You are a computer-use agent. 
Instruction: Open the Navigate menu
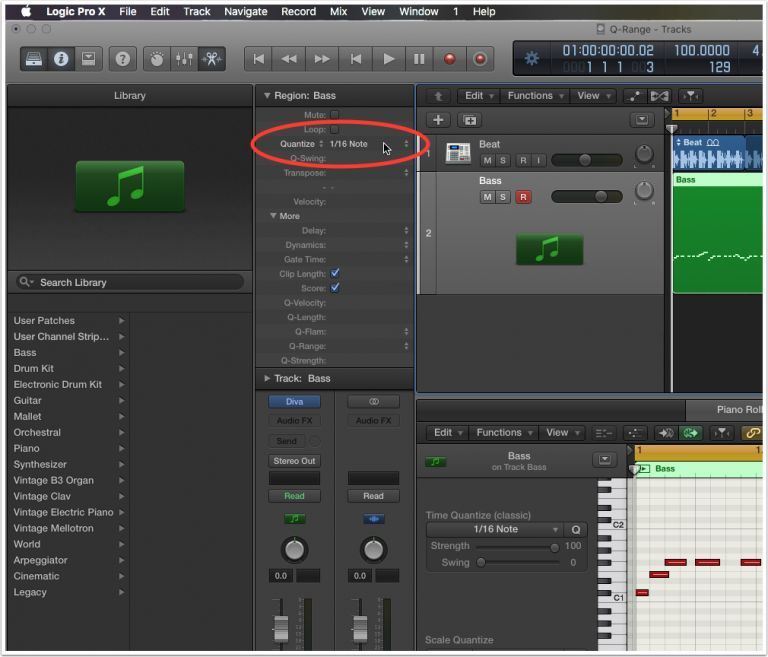click(x=246, y=11)
